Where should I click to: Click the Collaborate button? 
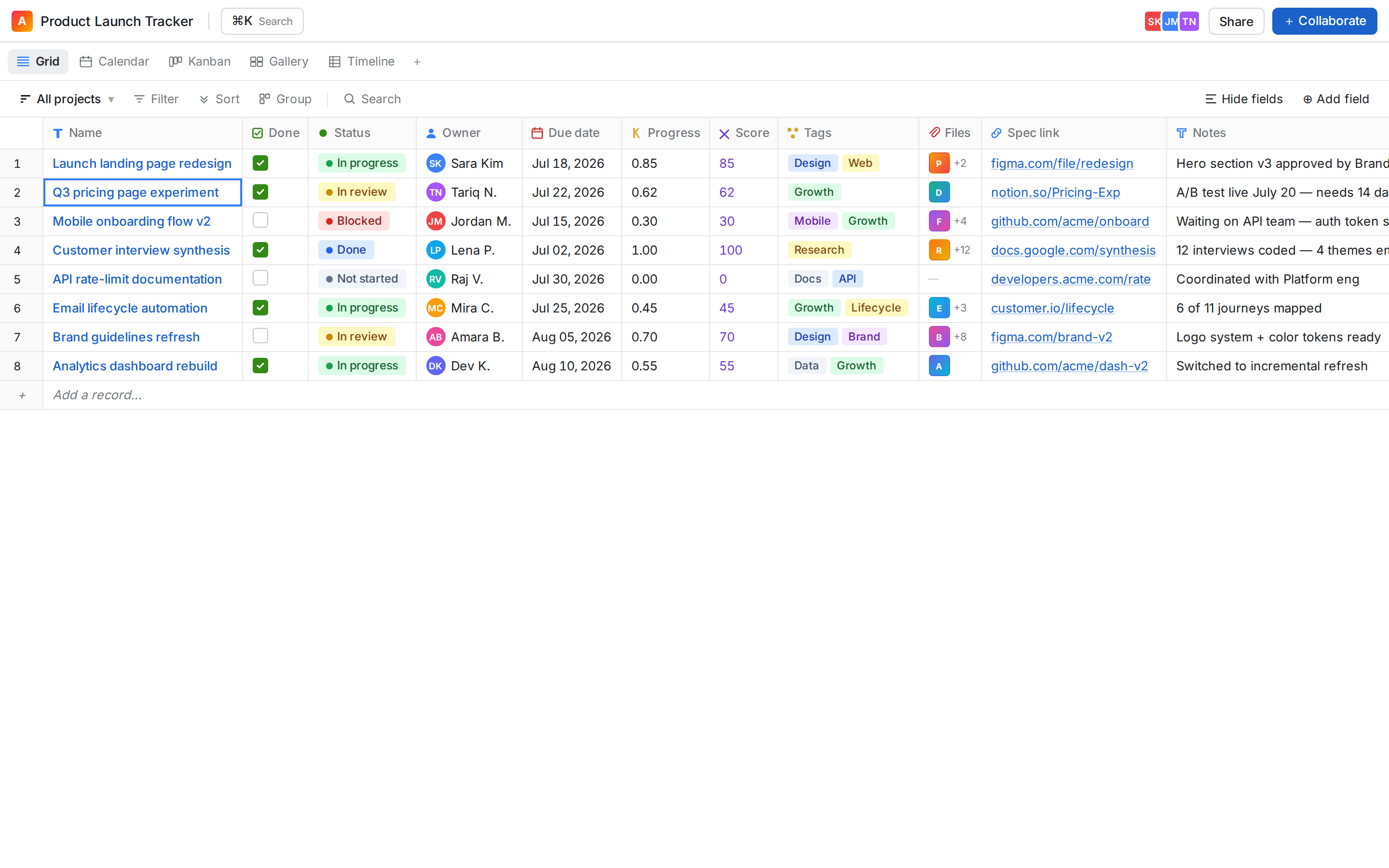1325,21
